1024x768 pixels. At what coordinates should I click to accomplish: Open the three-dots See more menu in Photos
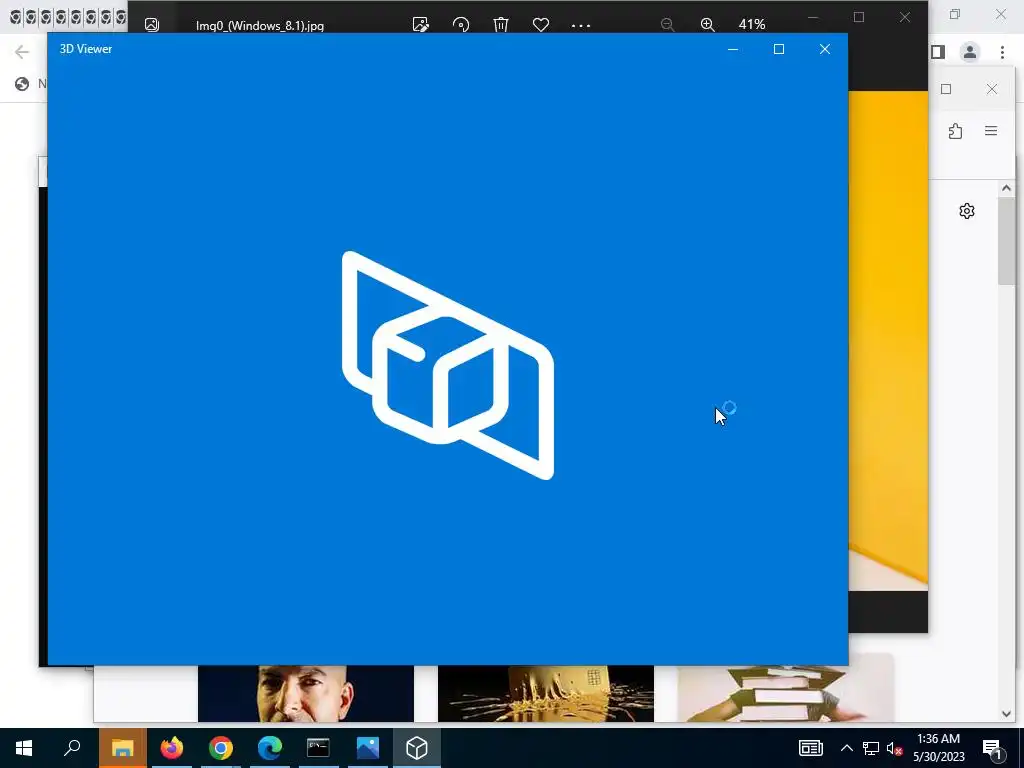[x=581, y=25]
